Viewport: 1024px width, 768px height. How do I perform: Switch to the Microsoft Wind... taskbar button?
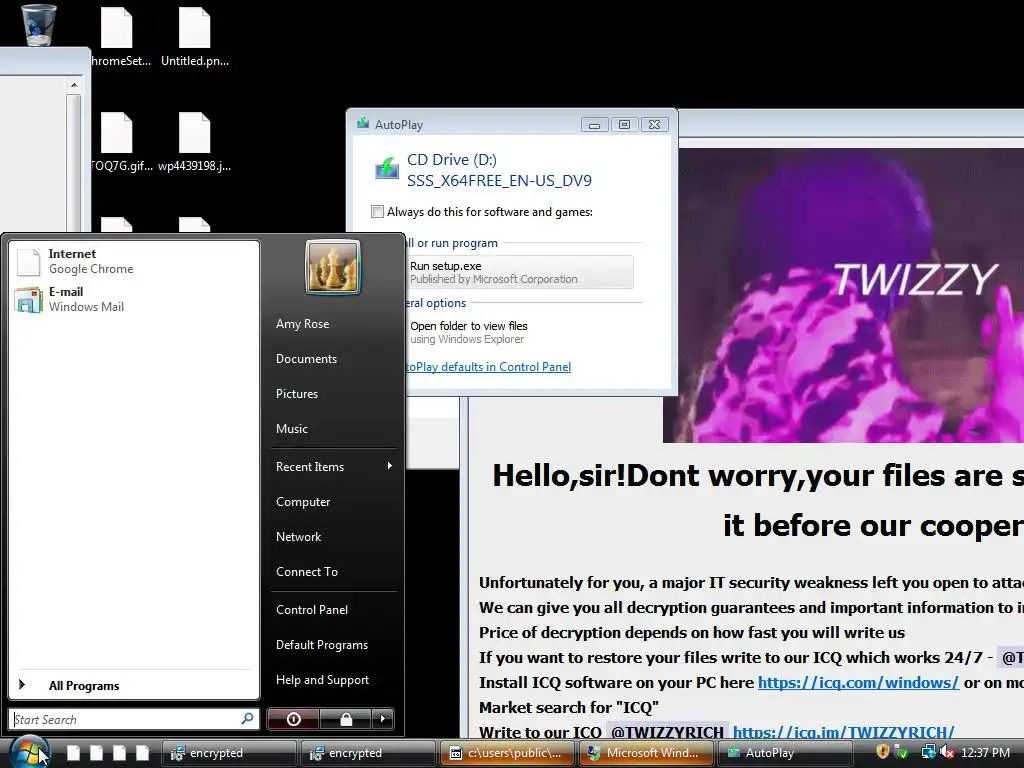[647, 753]
